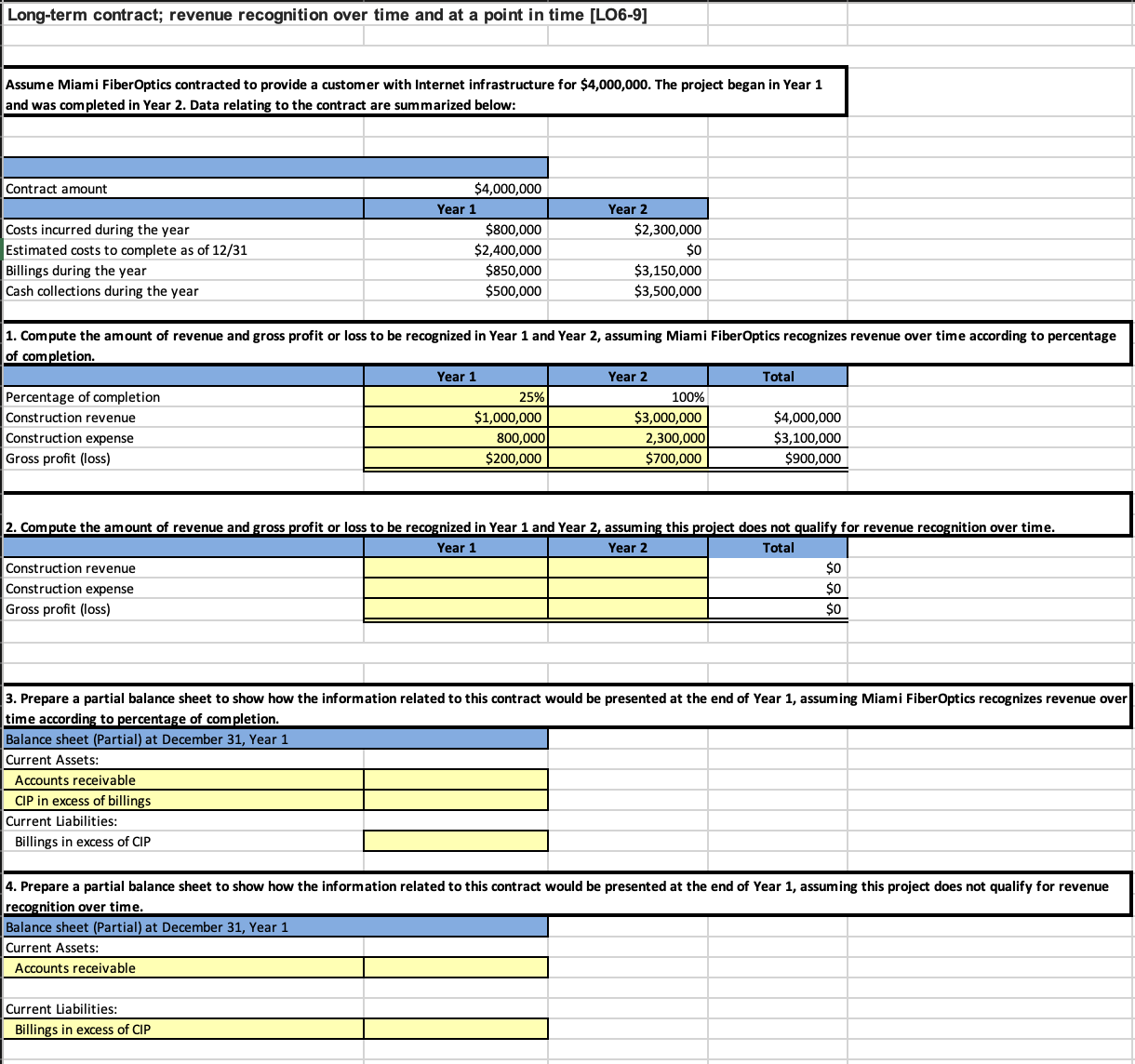1135x1064 pixels.
Task: Click the Accounts receivable input cell under requirement 3
Action: 455,779
